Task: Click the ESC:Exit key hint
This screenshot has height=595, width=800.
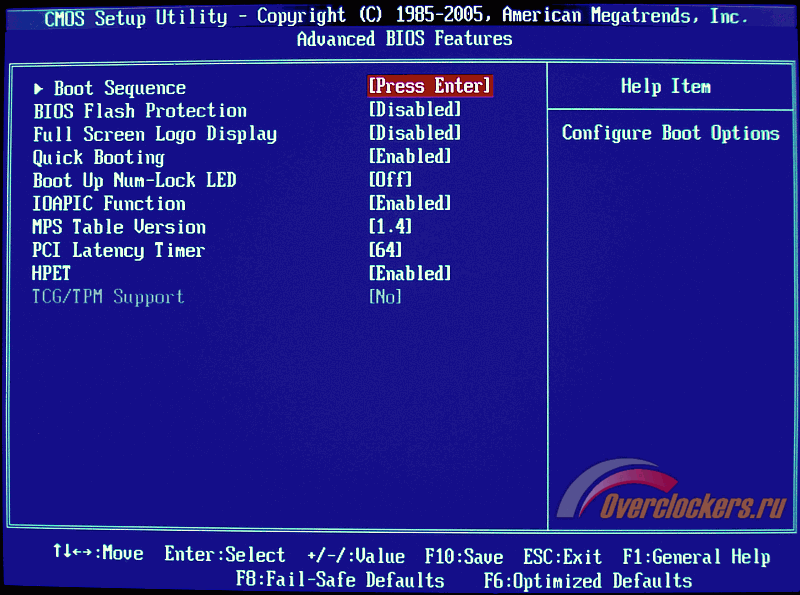Action: click(x=562, y=556)
